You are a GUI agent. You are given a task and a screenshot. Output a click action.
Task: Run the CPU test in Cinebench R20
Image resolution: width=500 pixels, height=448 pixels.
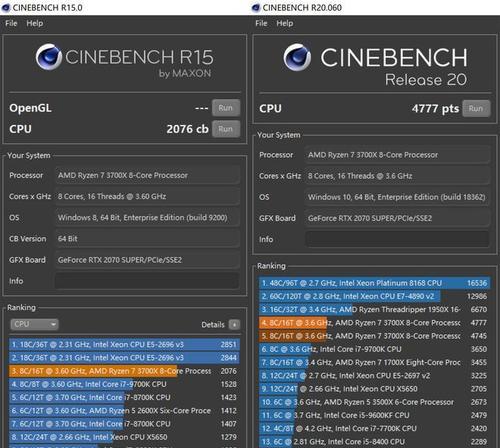click(x=476, y=108)
